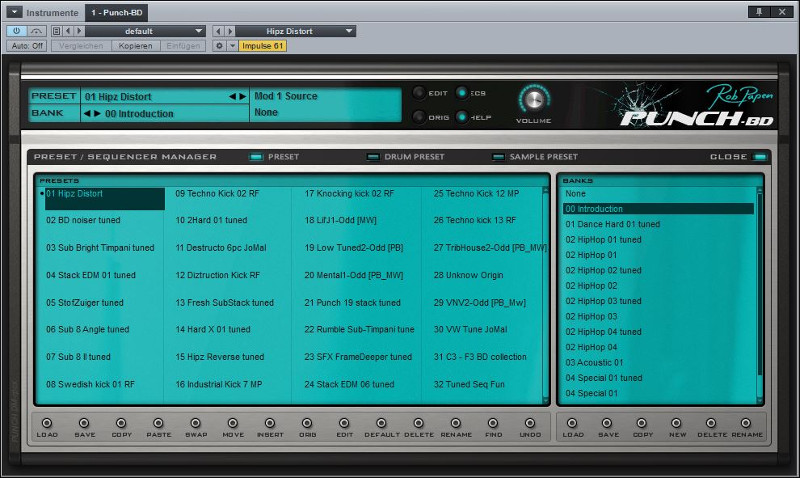Toggle the HELP LED button
Image resolution: width=800 pixels, height=478 pixels.
462,117
